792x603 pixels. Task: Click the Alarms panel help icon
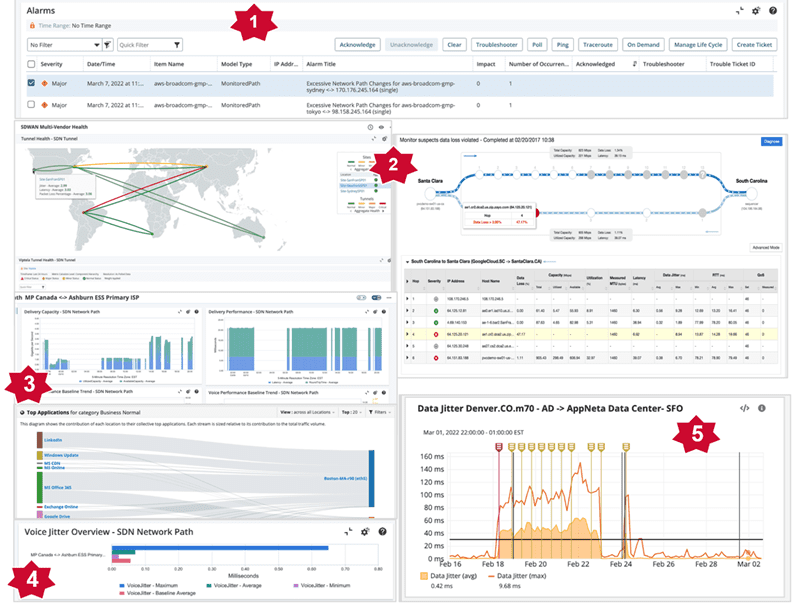773,11
